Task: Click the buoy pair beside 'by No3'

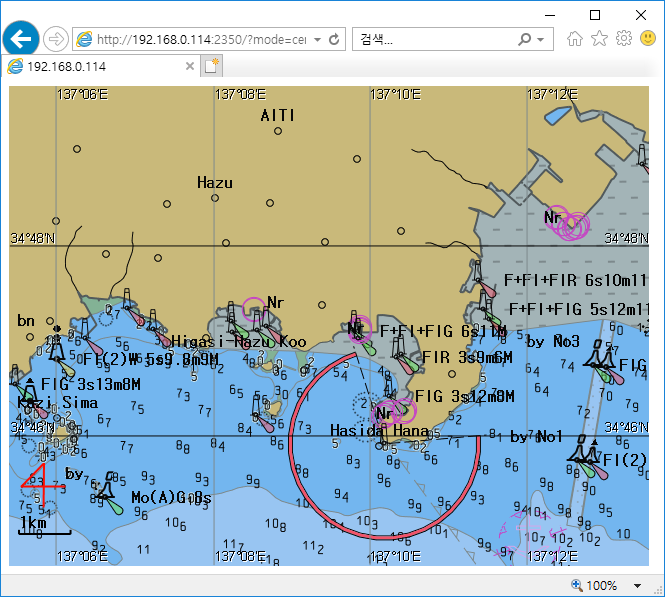Action: [x=600, y=357]
